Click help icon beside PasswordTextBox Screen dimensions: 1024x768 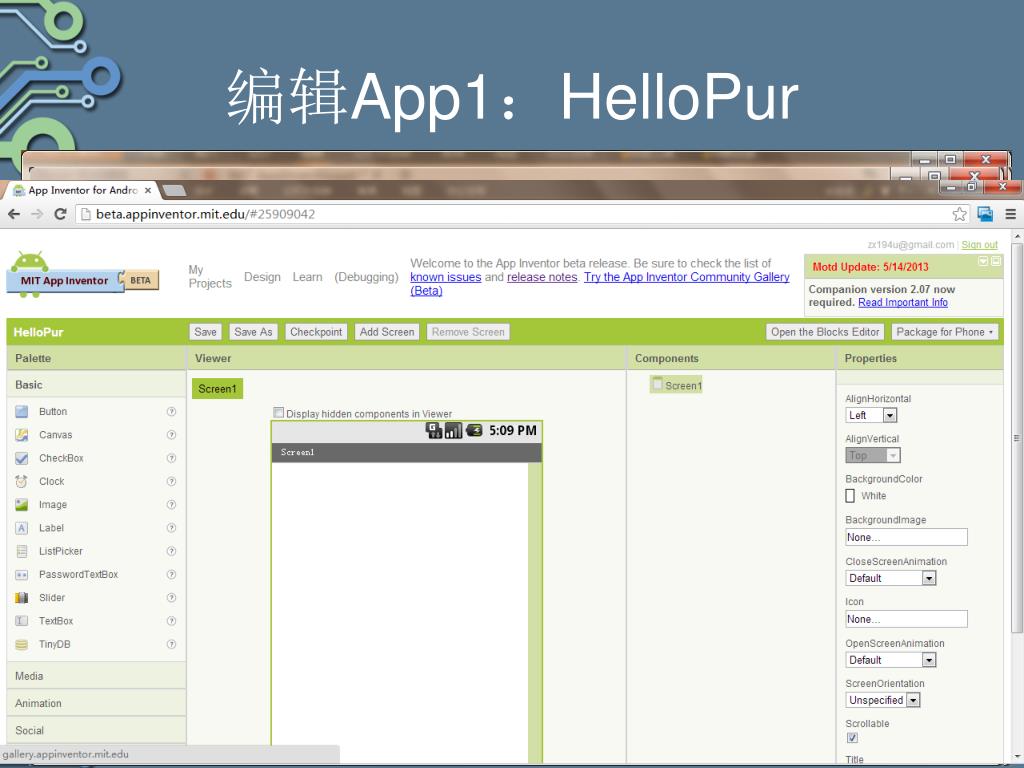click(171, 575)
